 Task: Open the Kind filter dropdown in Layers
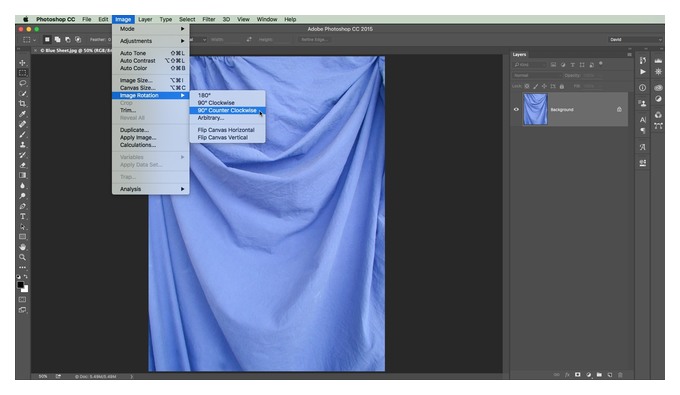coord(530,65)
